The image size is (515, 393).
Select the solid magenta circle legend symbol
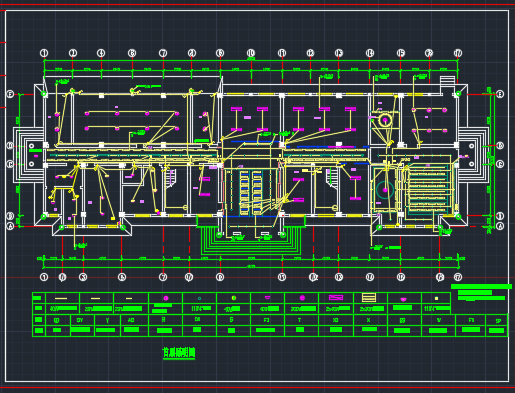(x=302, y=298)
